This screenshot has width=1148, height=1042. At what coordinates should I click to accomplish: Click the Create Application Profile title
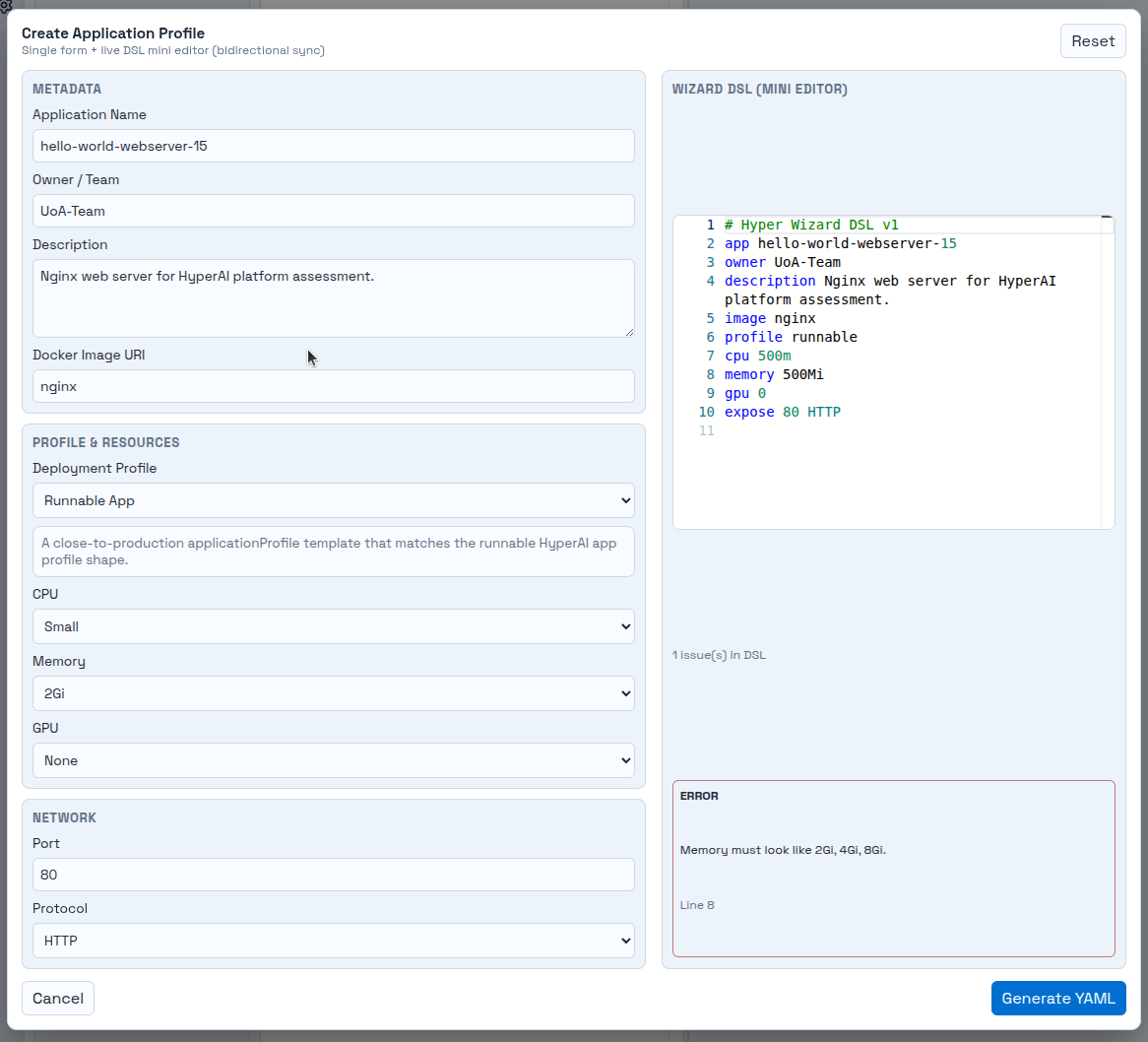pos(113,33)
